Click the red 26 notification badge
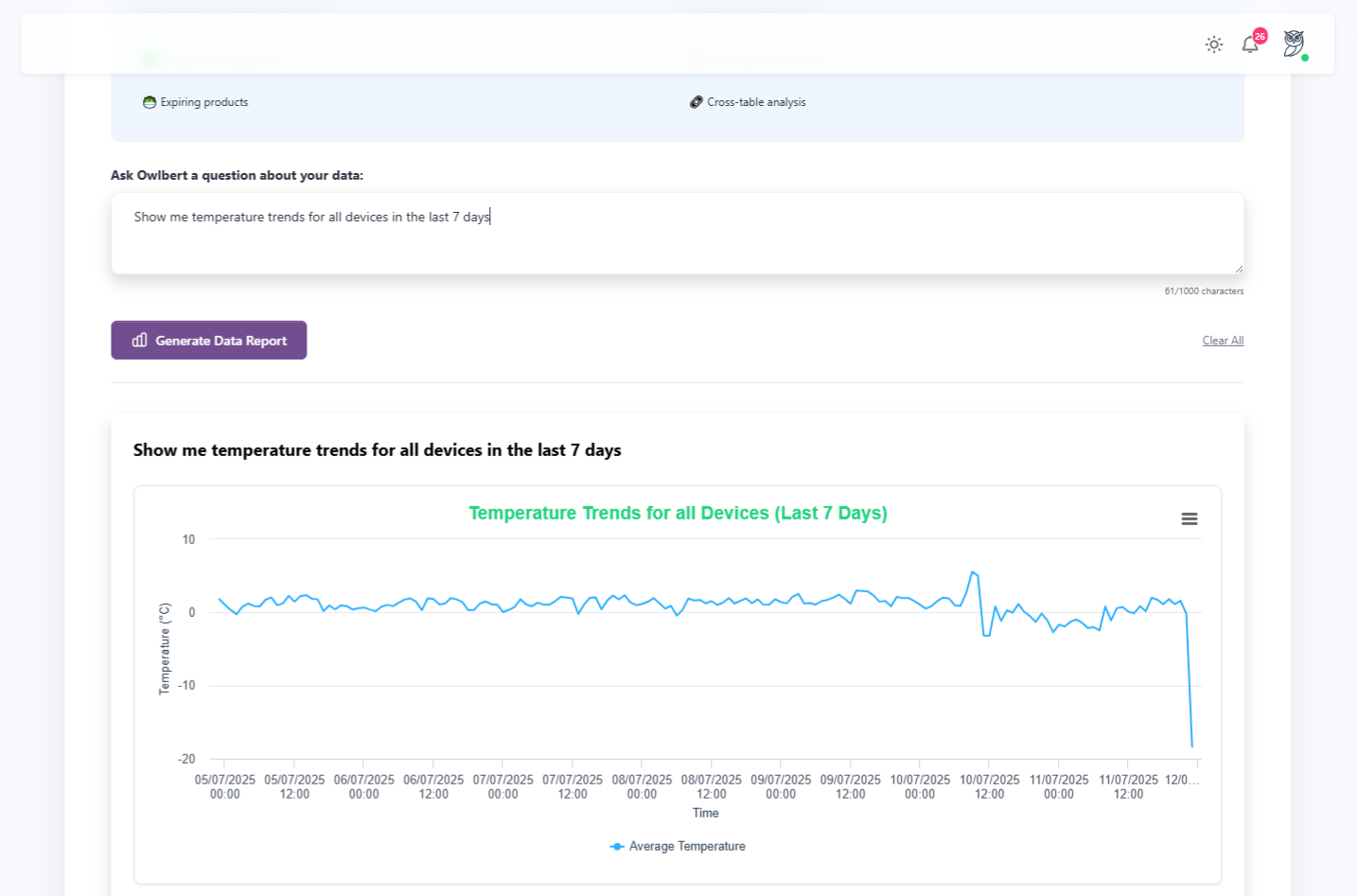The image size is (1357, 896). (1260, 36)
